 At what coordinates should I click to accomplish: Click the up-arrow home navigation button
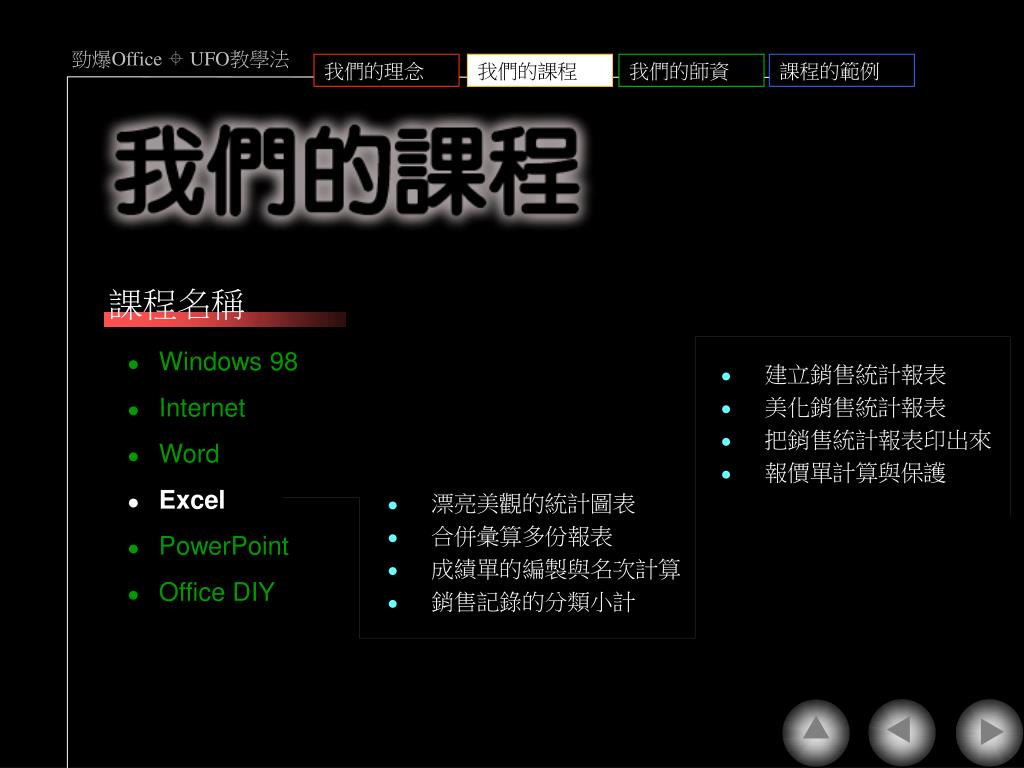816,731
